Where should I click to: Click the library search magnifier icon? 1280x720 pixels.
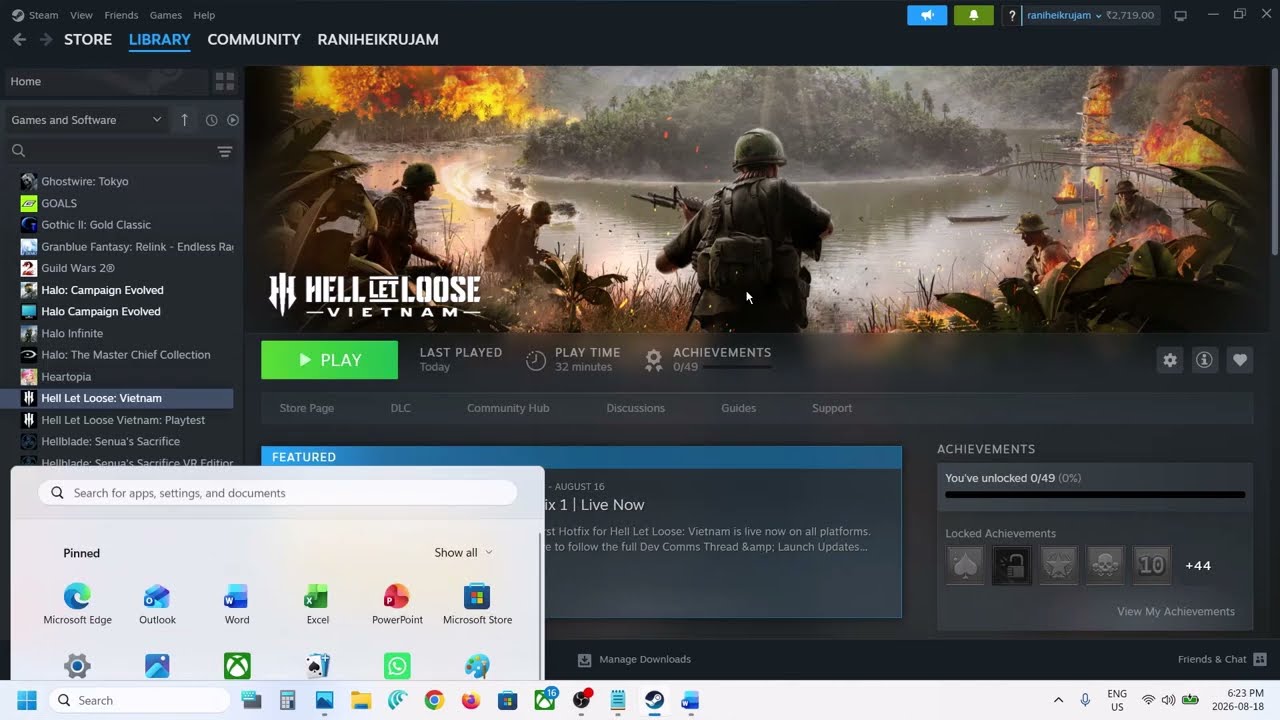[18, 151]
